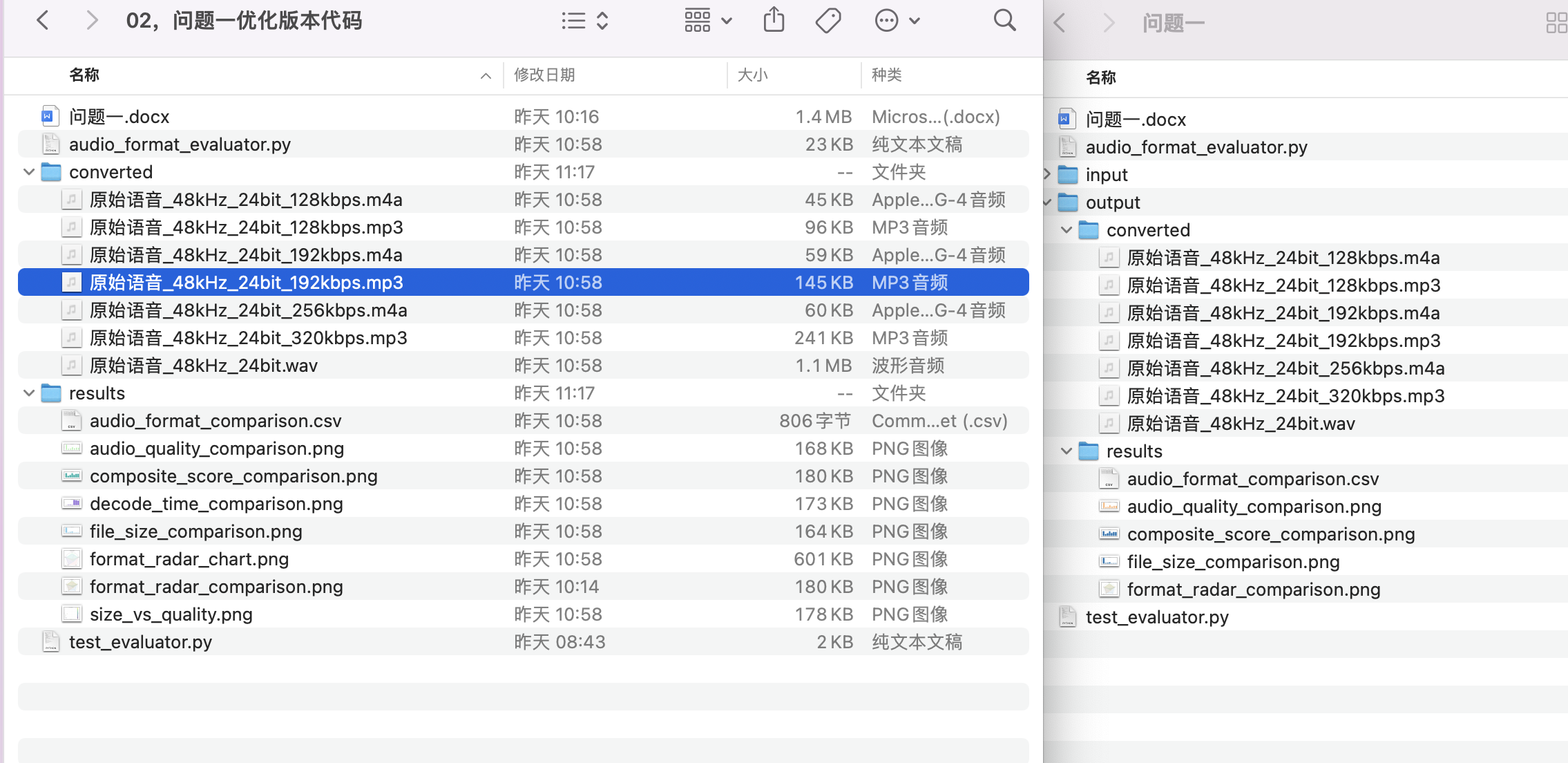Select 问题一.docx Word file icon
1568x763 pixels.
48,117
